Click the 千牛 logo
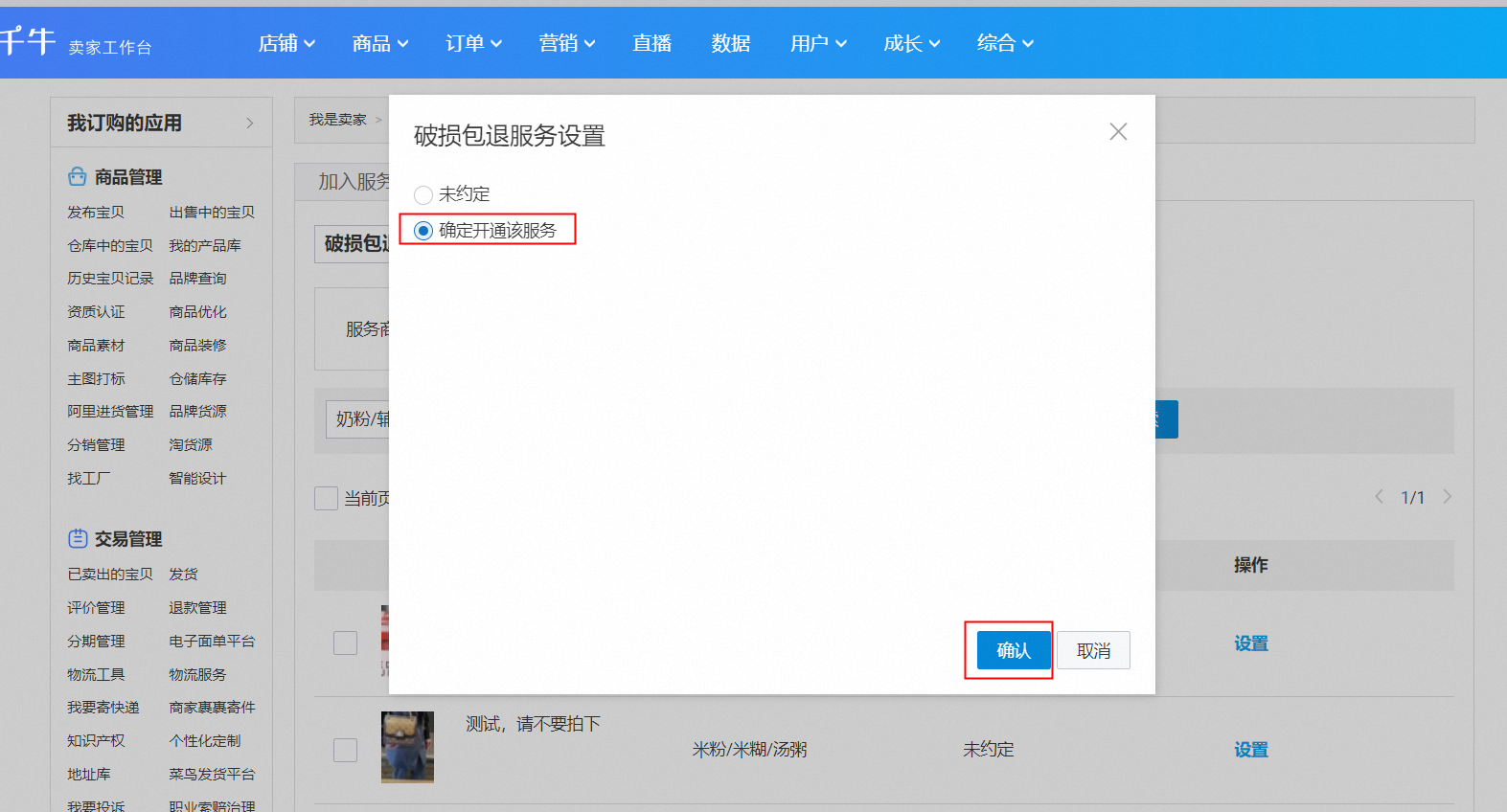The width and height of the screenshot is (1507, 812). [x=28, y=41]
